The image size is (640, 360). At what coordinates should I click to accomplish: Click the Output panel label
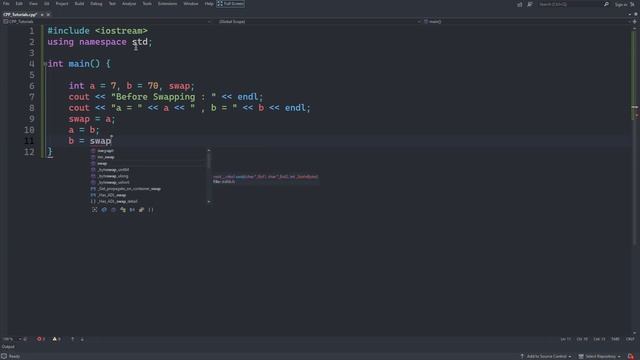[x=8, y=347]
